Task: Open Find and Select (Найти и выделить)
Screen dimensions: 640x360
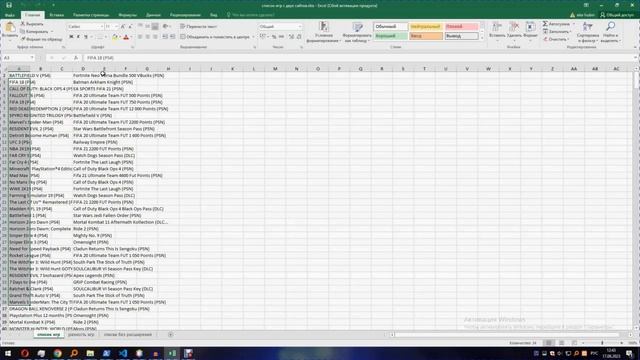Action: point(610,32)
